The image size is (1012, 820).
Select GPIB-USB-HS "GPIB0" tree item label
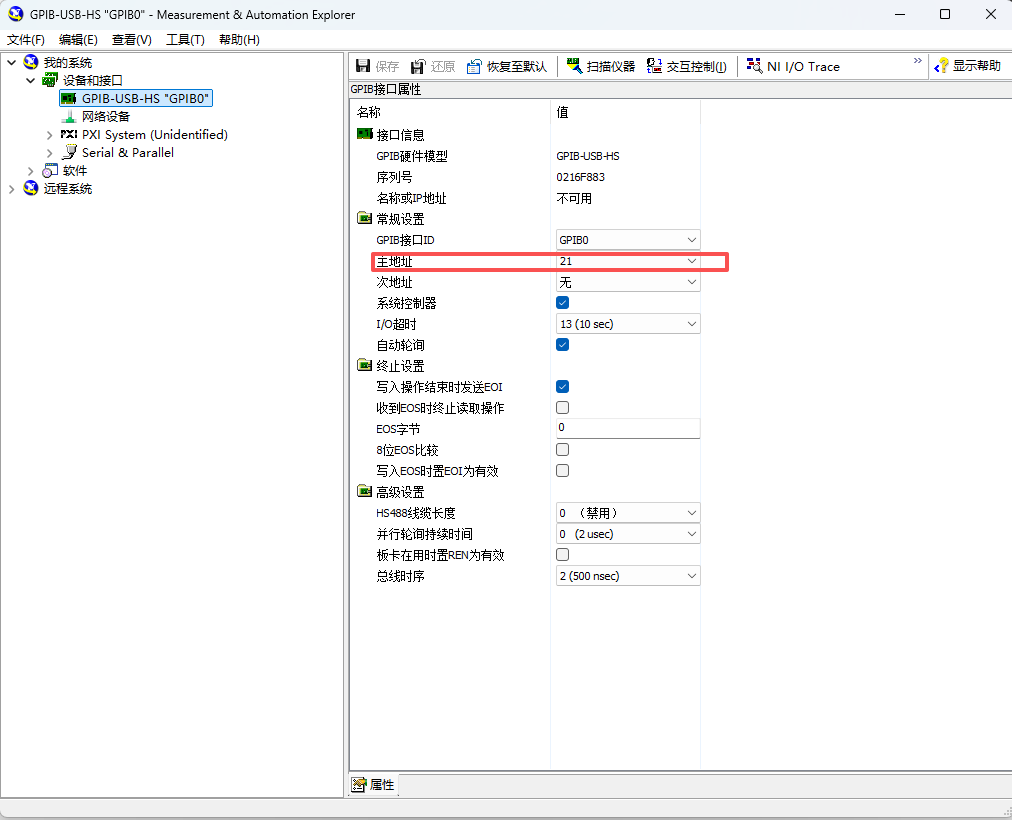(x=145, y=98)
